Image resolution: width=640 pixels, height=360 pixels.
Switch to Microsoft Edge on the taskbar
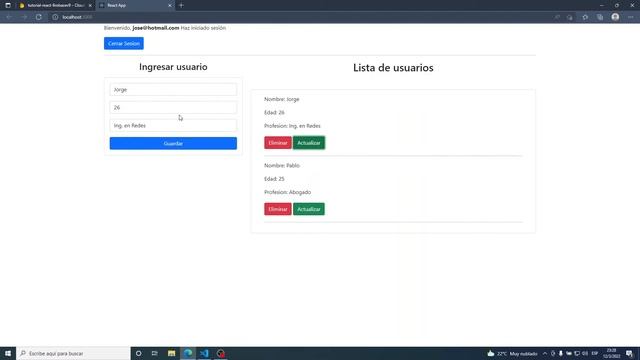coord(188,353)
